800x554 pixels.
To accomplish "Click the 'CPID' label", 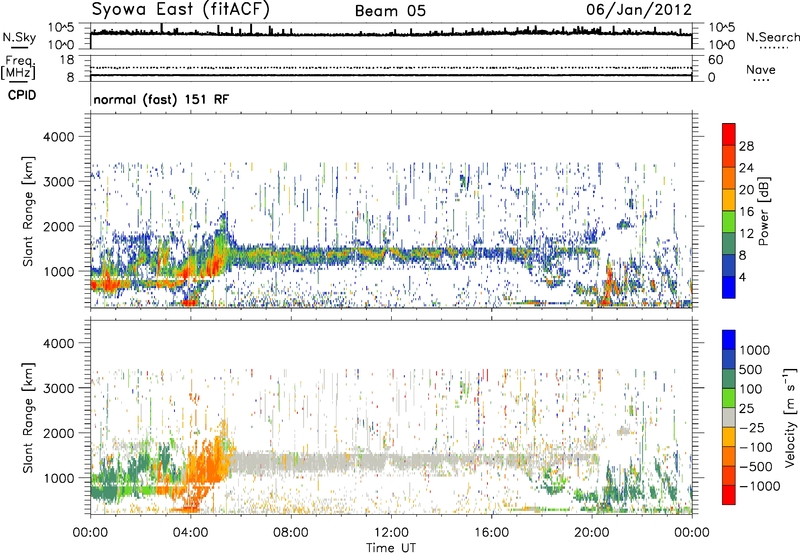I will click(22, 95).
